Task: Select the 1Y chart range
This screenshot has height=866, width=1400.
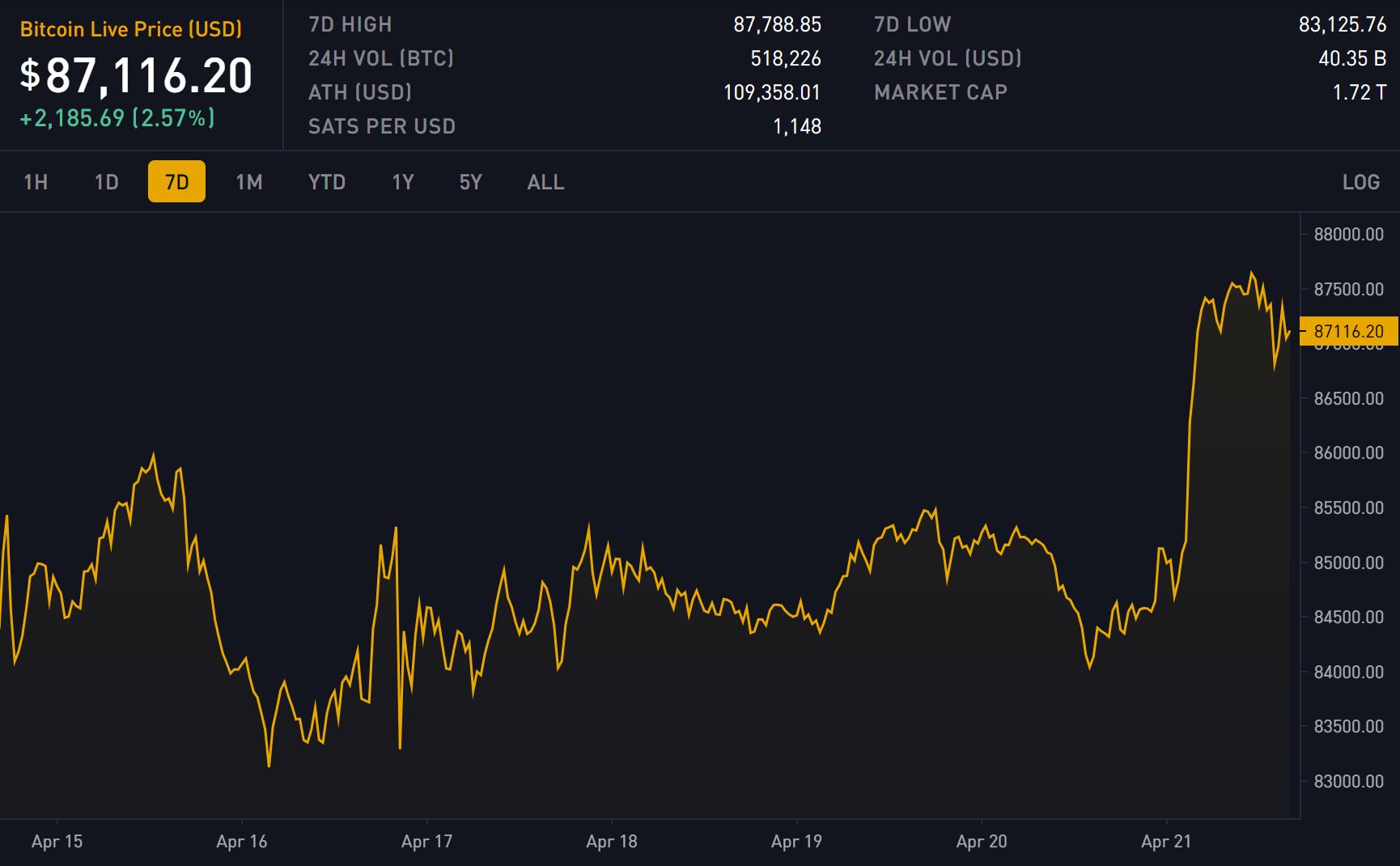Action: click(403, 182)
